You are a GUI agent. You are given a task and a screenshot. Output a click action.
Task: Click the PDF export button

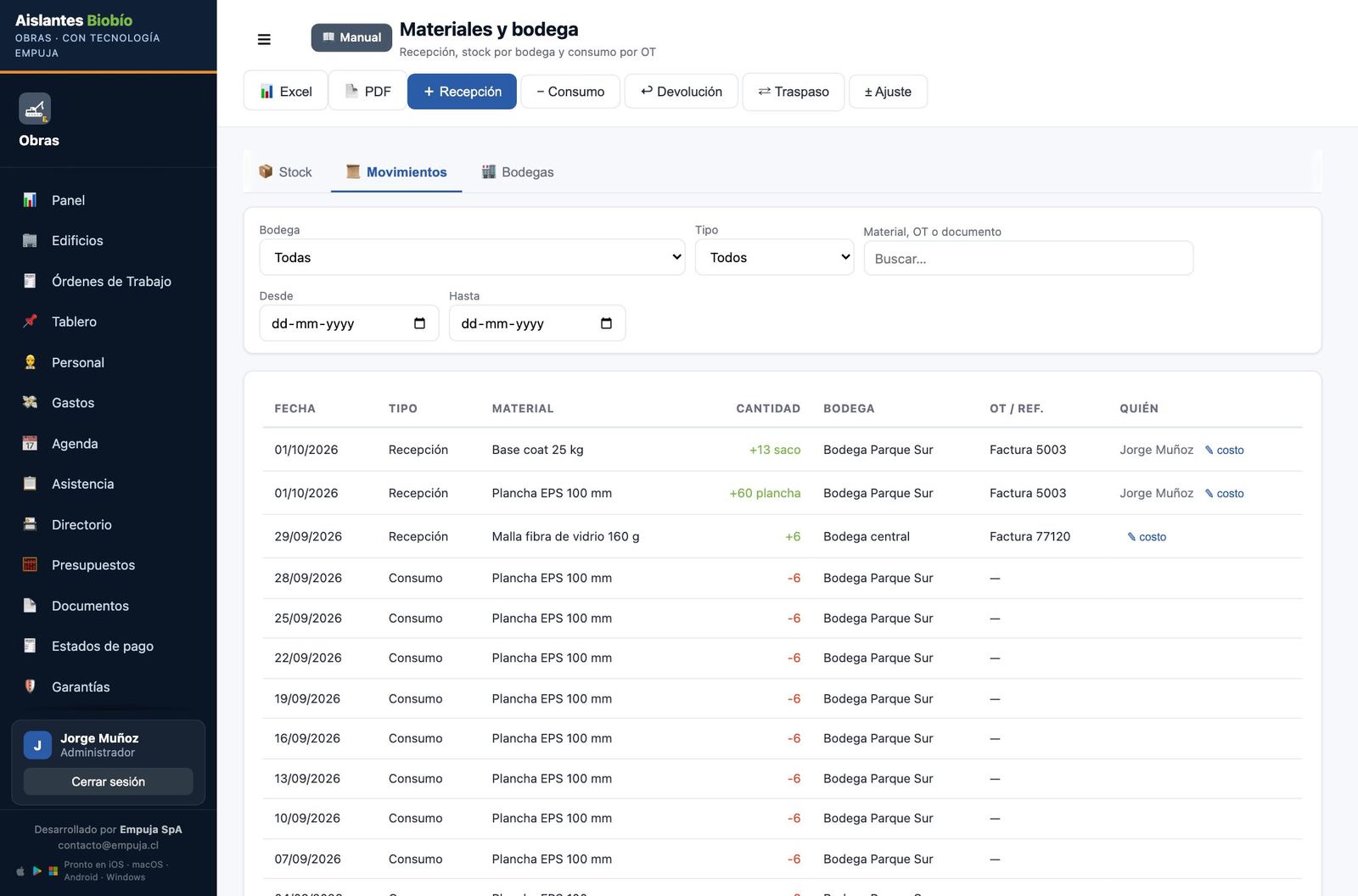368,92
